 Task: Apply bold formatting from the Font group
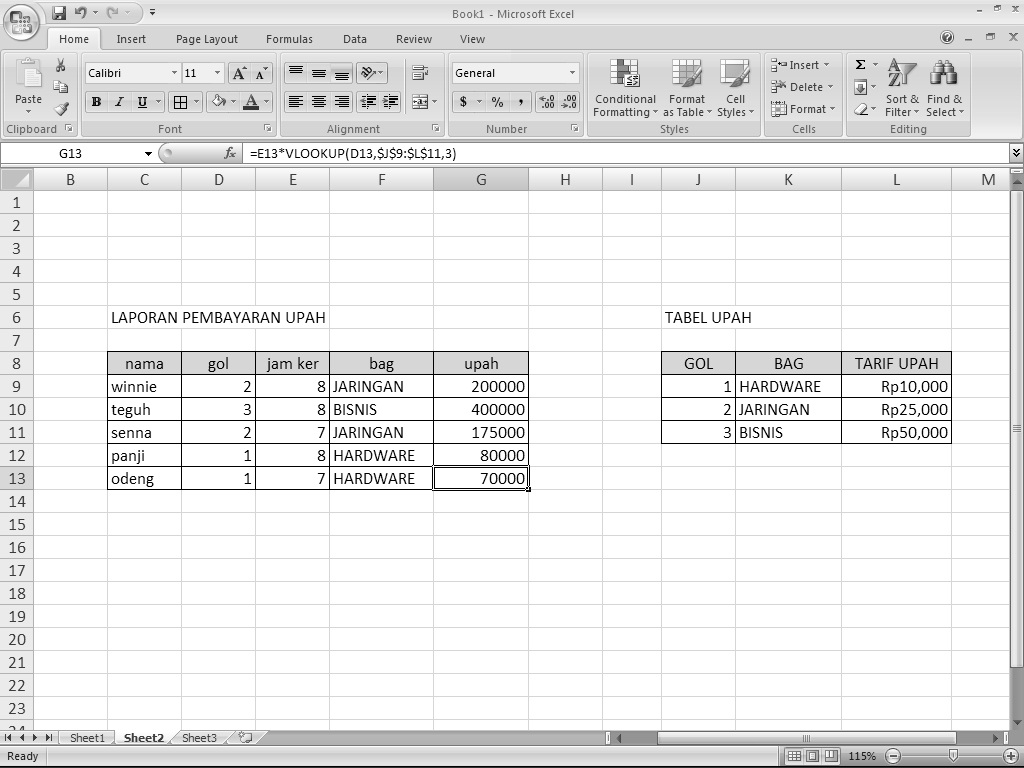point(95,101)
